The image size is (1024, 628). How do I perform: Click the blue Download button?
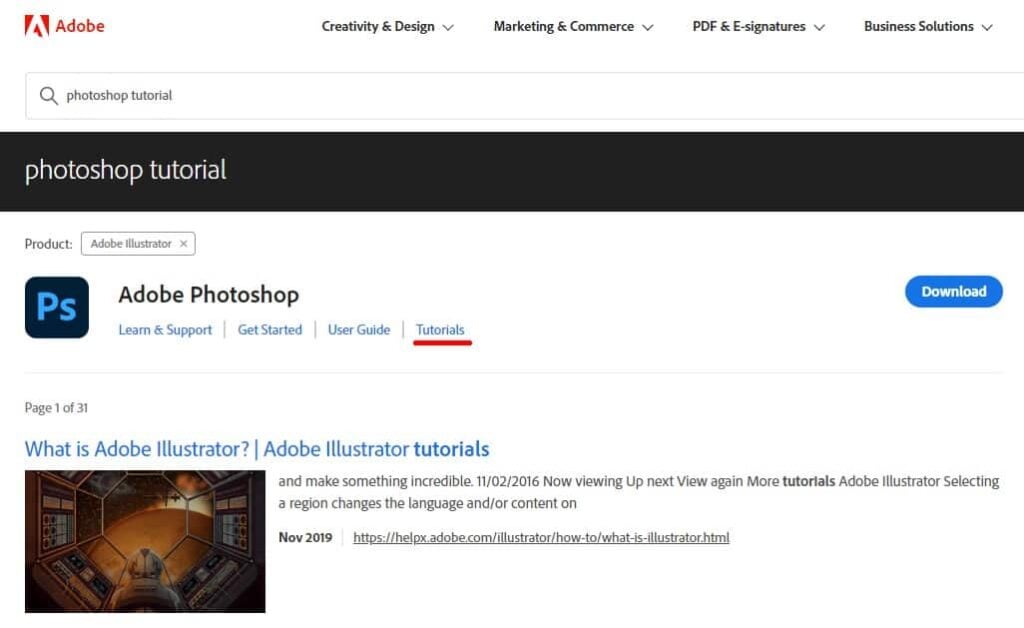pyautogui.click(x=953, y=292)
